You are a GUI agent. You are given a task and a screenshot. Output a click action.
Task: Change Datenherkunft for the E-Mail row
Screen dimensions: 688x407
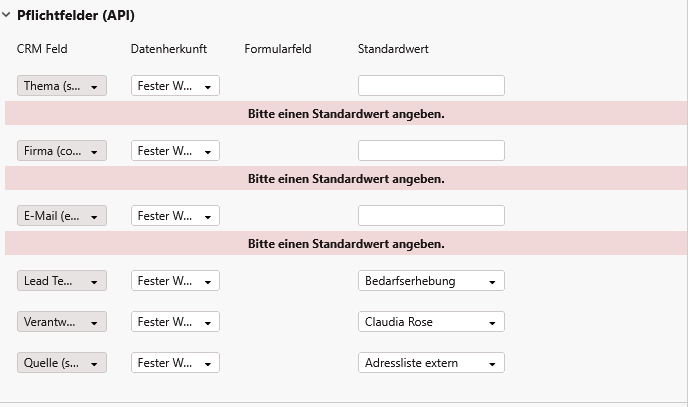coord(175,216)
